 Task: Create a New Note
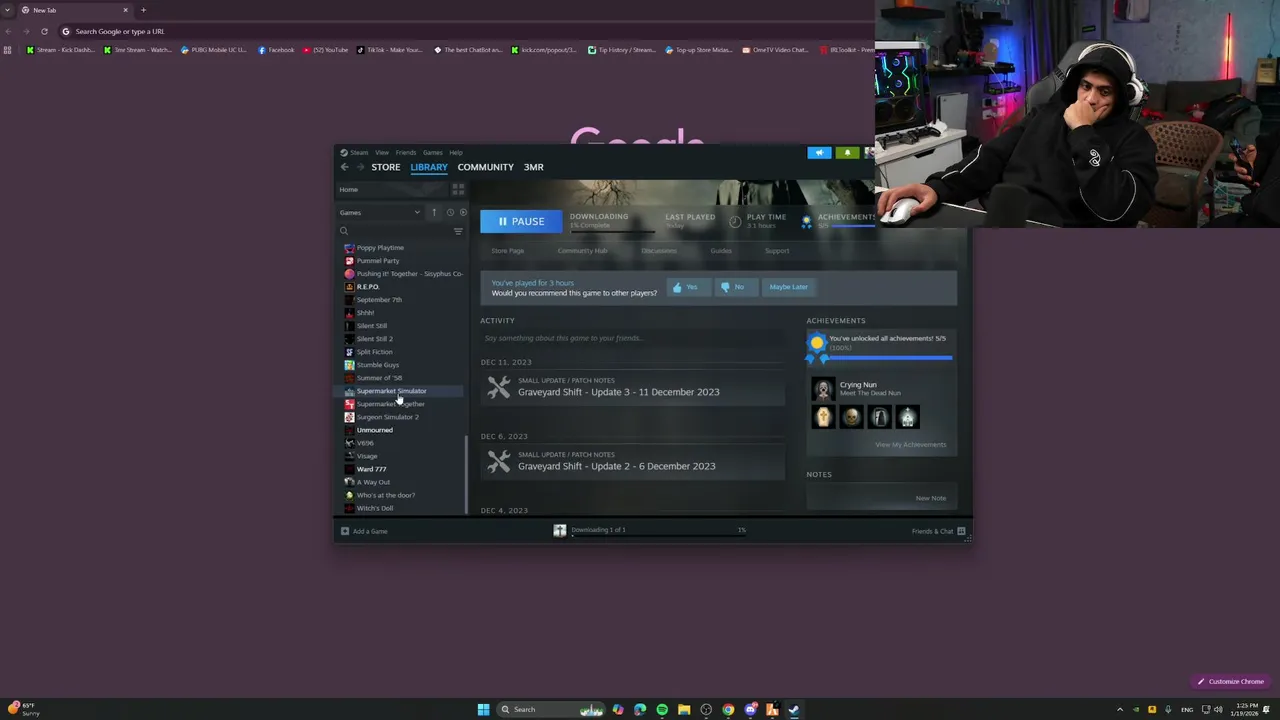coord(931,498)
